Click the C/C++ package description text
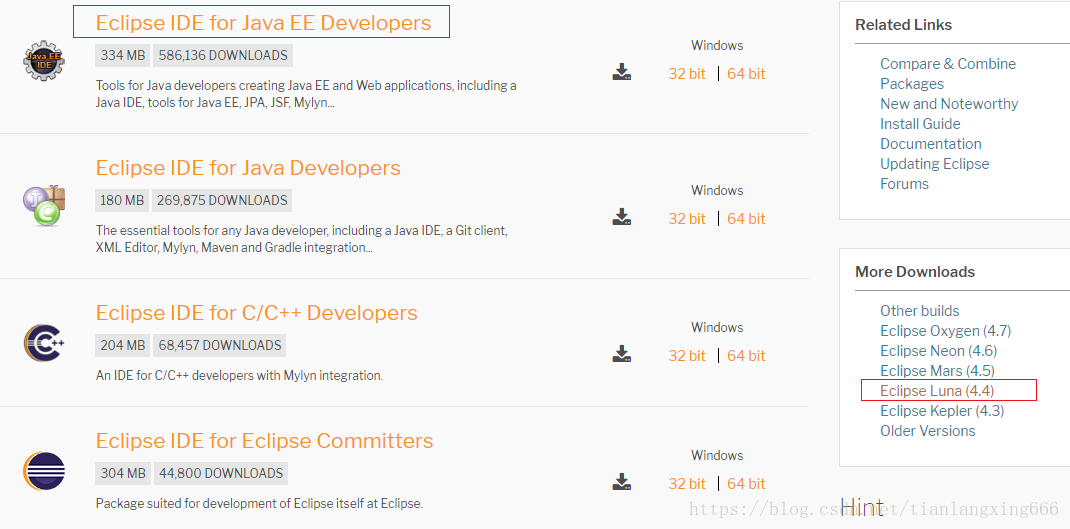This screenshot has height=529, width=1070. [240, 375]
